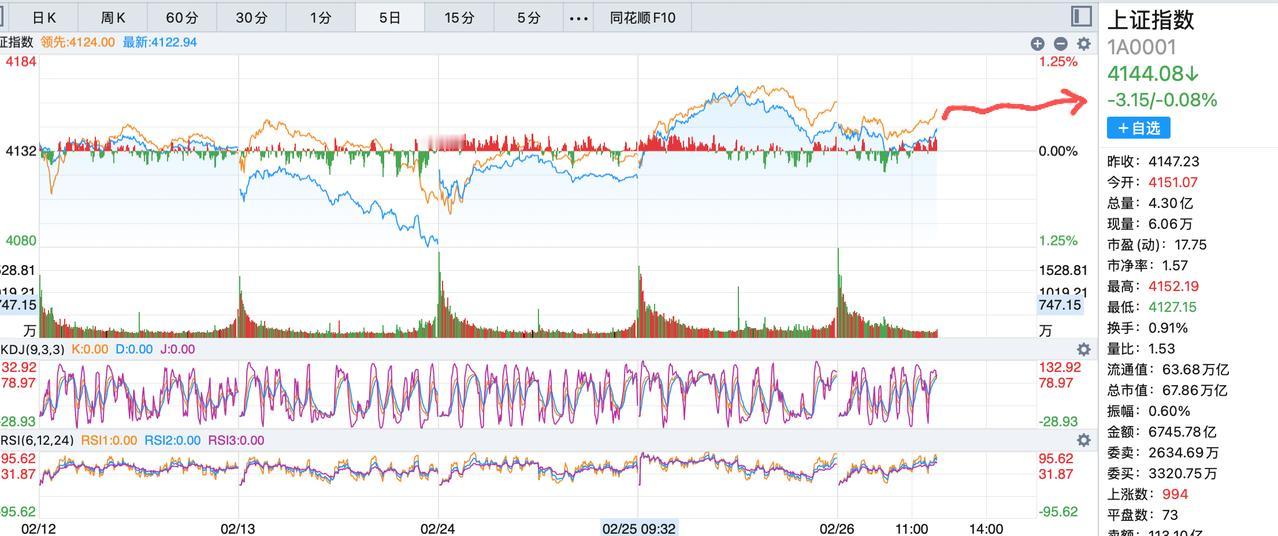Screen dimensions: 1278x536
Task: Select the 1分 timeframe tab
Action: coord(321,18)
